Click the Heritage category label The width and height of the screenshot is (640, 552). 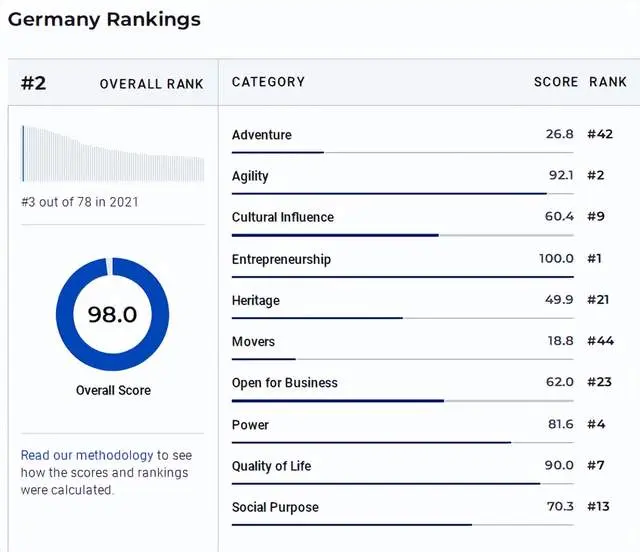256,300
